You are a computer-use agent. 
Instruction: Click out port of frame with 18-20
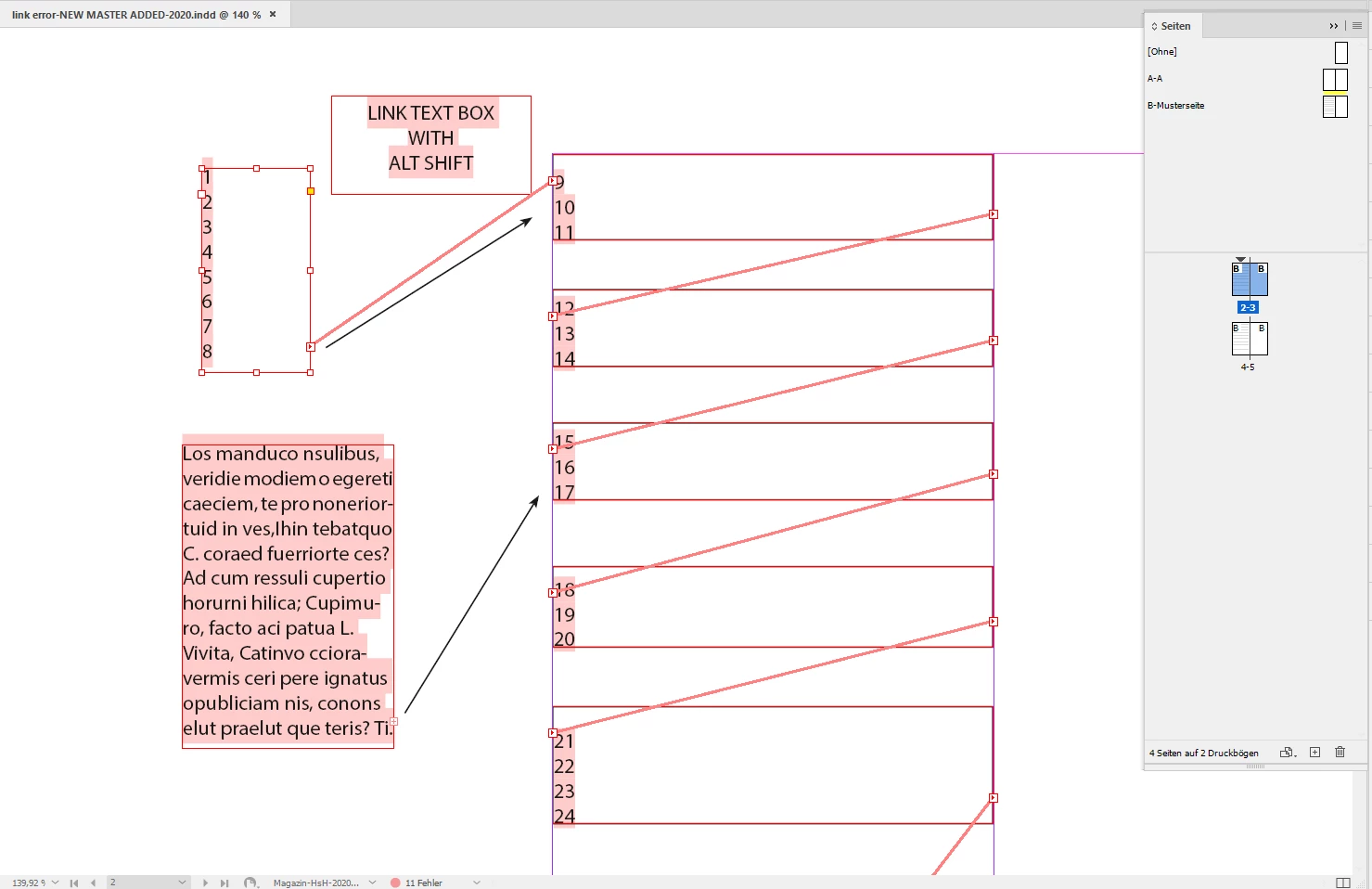tap(994, 622)
